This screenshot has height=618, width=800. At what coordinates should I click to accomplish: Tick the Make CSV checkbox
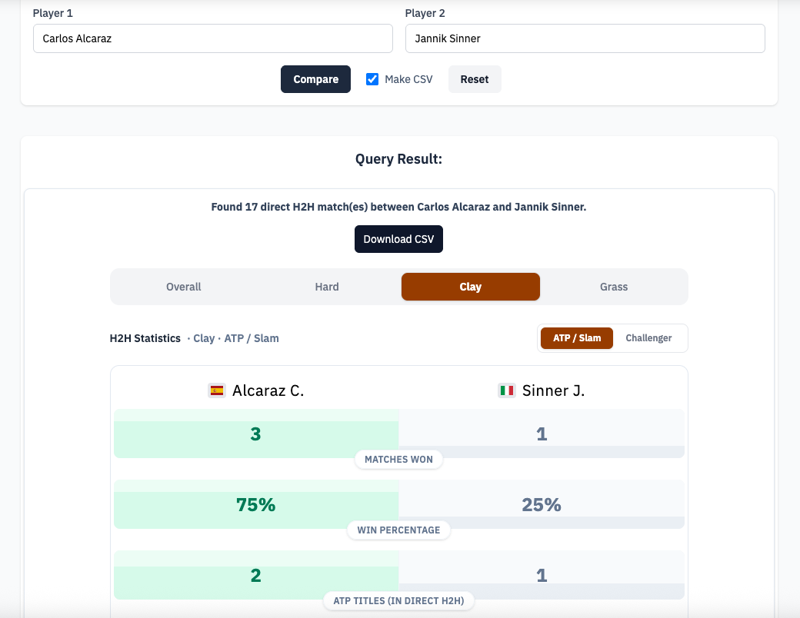pos(372,79)
